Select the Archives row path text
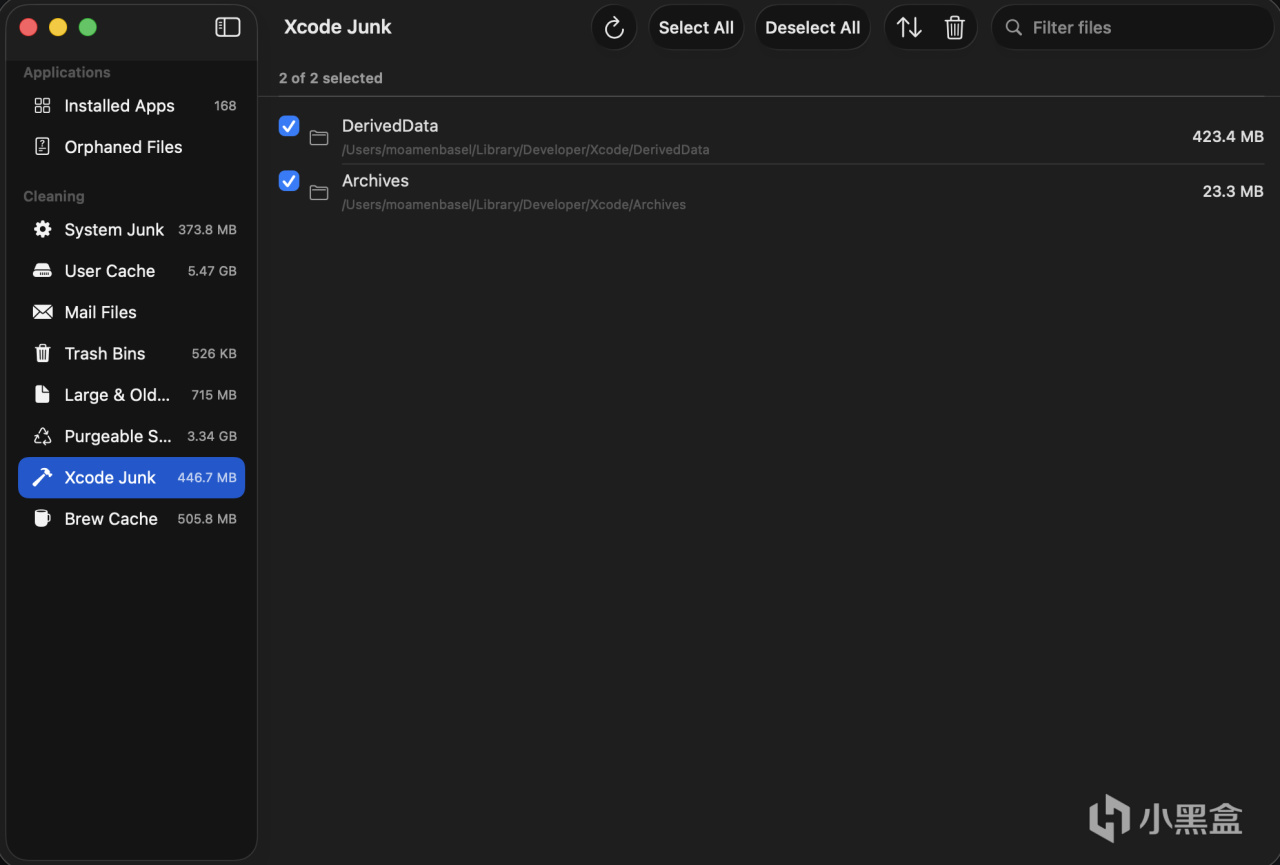Viewport: 1280px width, 865px height. click(x=514, y=205)
